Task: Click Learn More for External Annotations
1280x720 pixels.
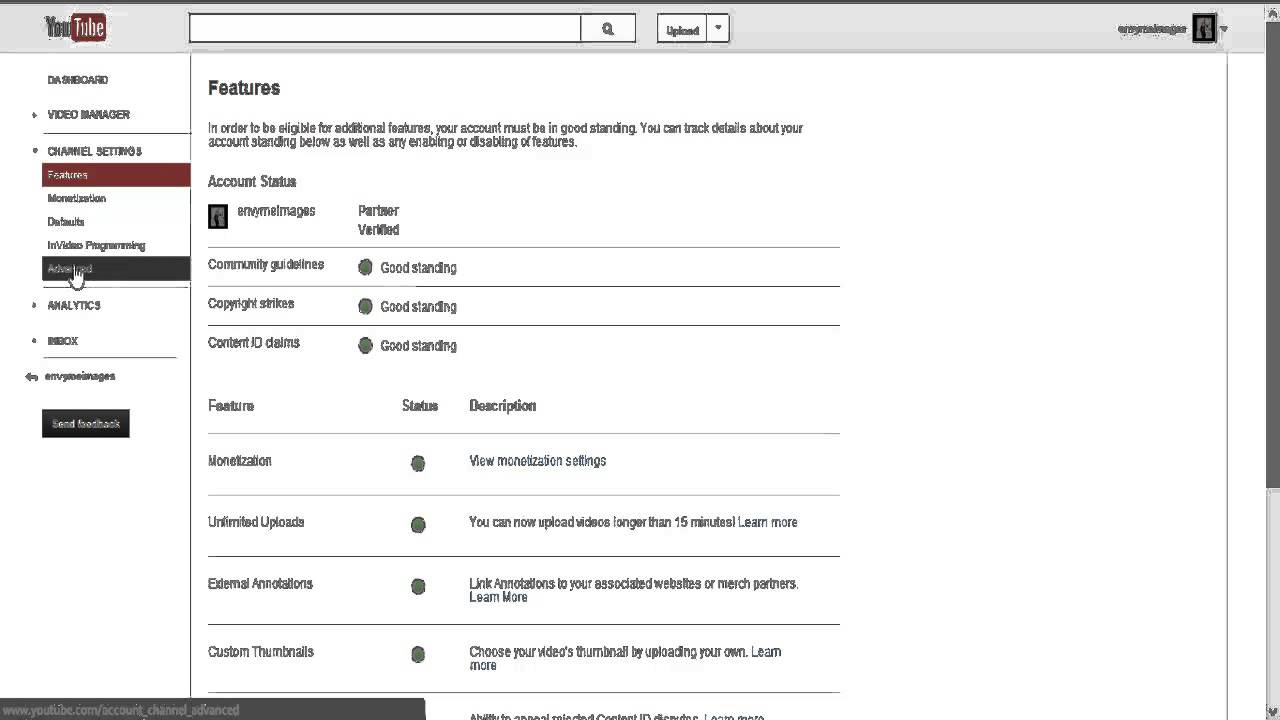Action: (498, 597)
